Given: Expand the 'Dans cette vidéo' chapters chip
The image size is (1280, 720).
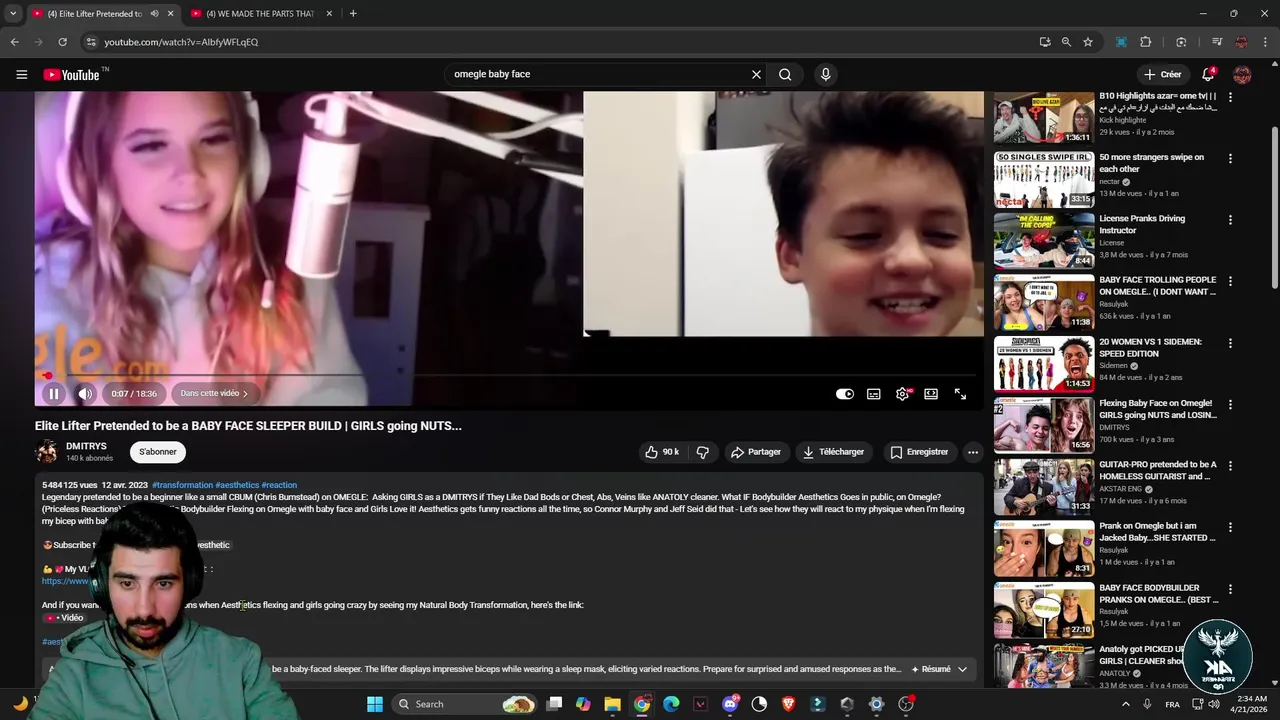Looking at the screenshot, I should [214, 394].
